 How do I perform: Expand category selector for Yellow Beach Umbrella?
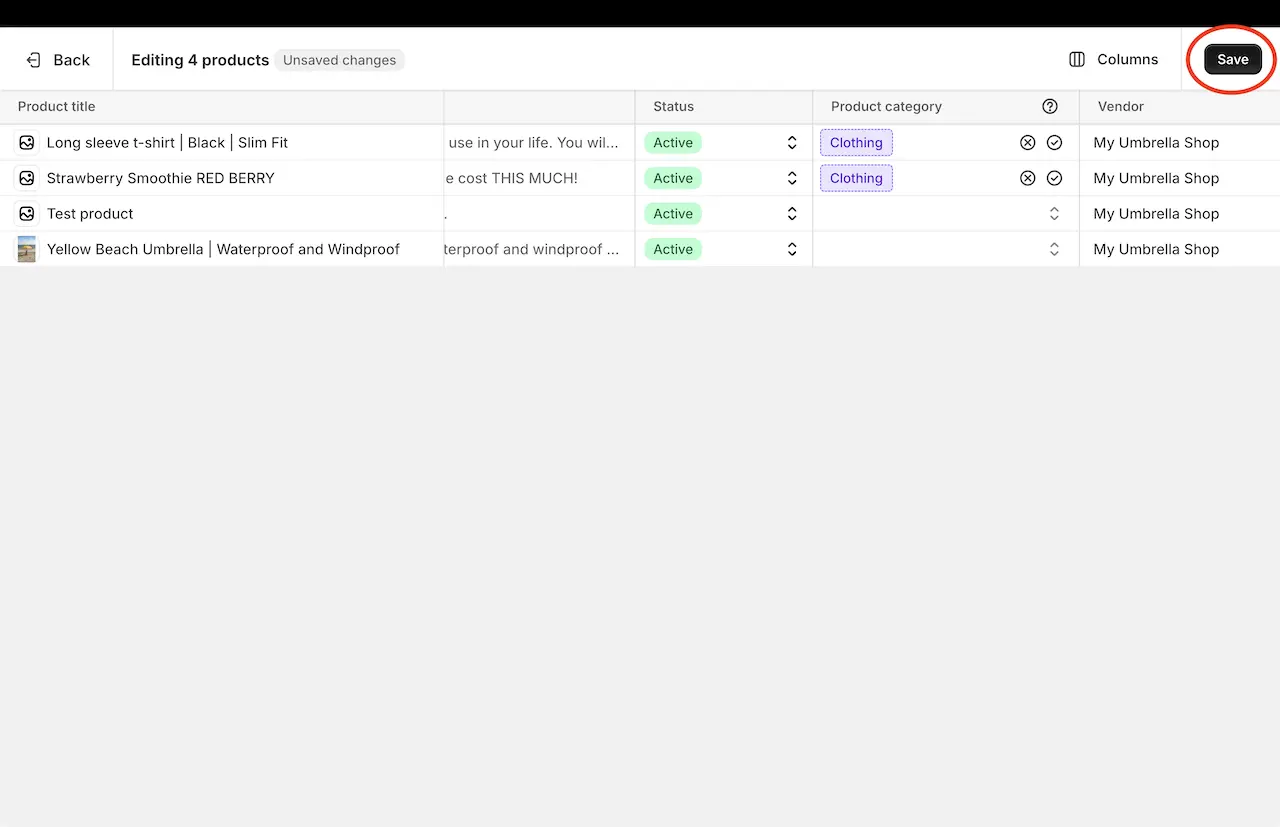click(1053, 249)
